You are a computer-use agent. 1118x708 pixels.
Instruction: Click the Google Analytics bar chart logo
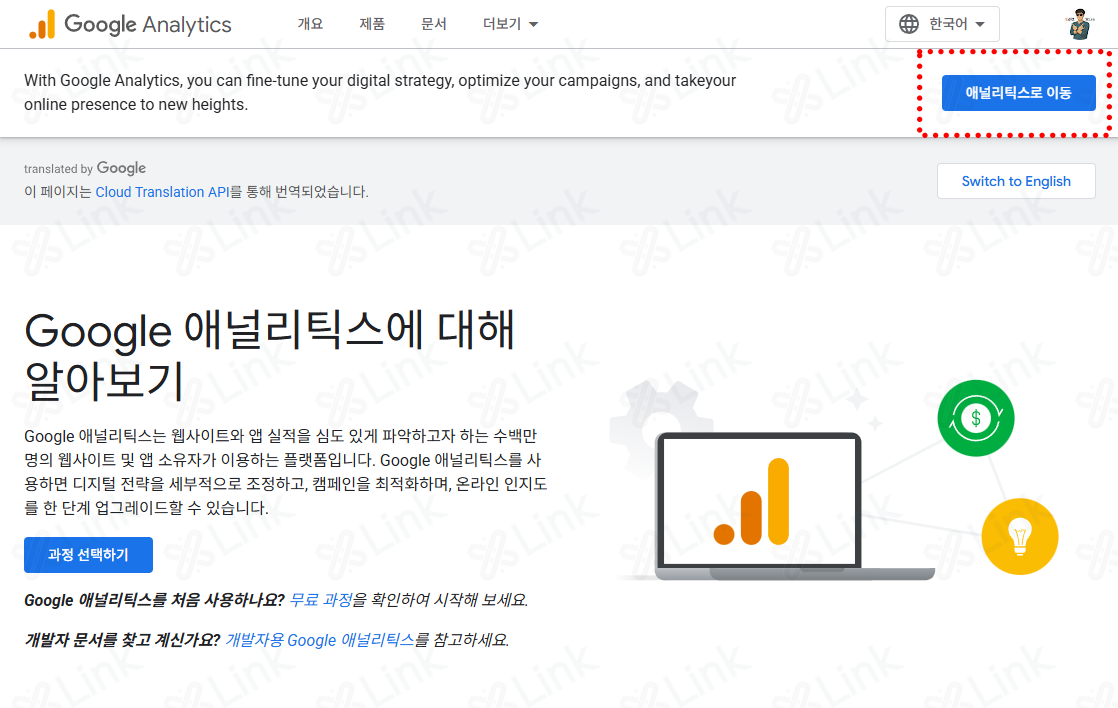coord(41,25)
